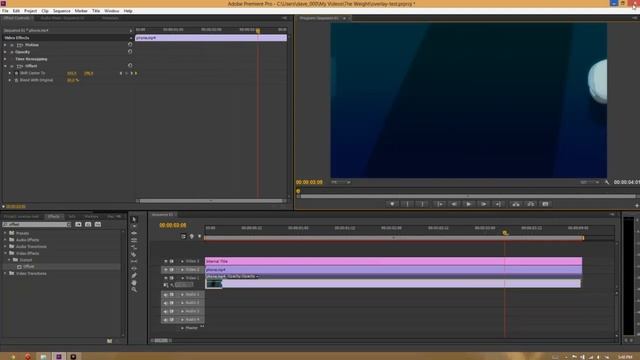Toggle the Motion effect on/off
Screen dimensions: 640x360
click(12, 45)
